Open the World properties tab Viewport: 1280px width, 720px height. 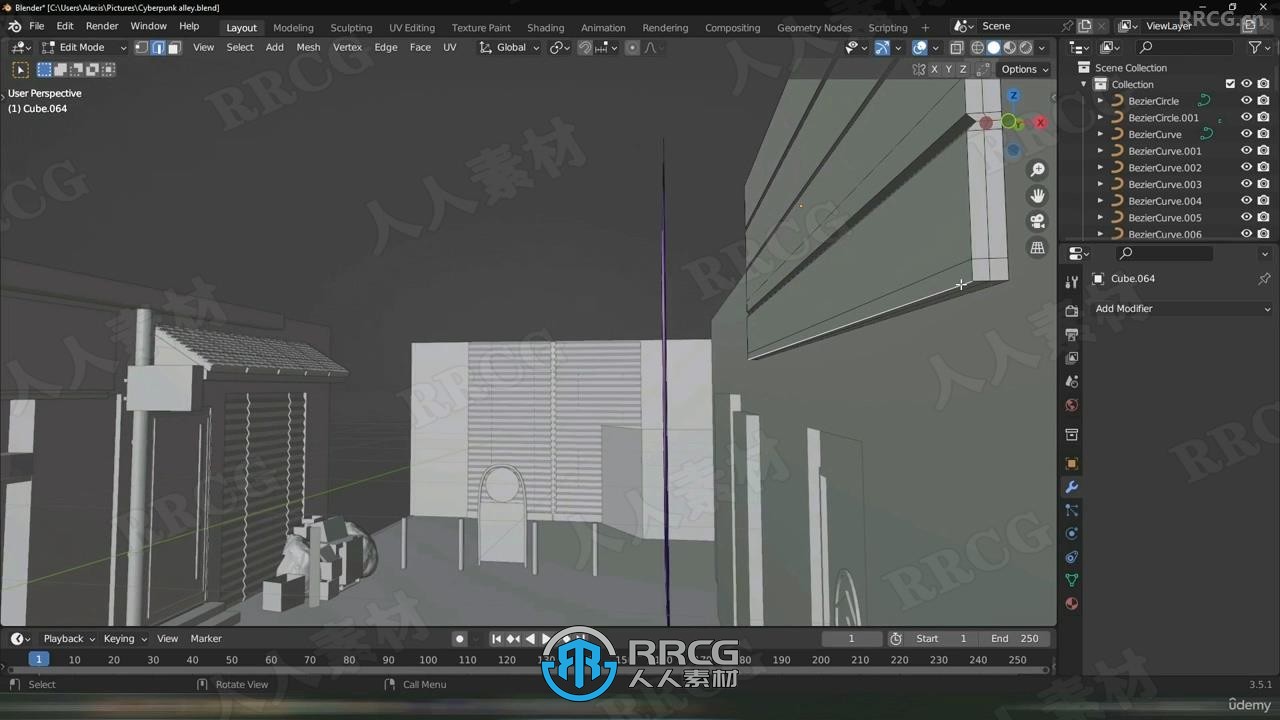coord(1072,405)
